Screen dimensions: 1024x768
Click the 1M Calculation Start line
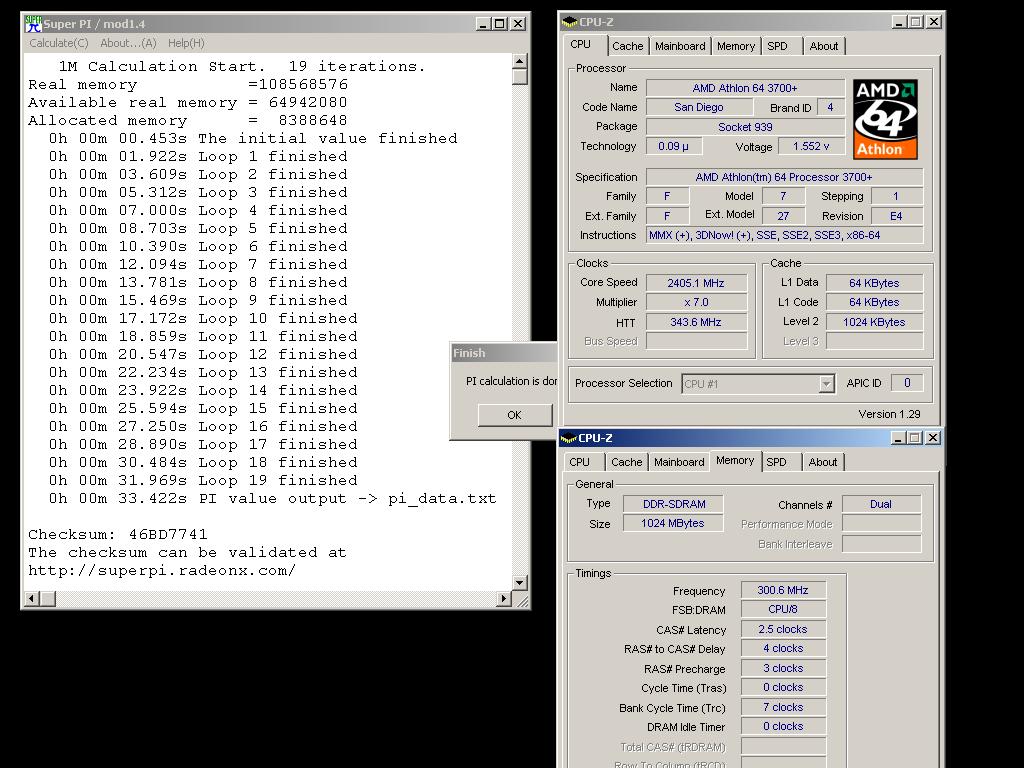[x=242, y=67]
